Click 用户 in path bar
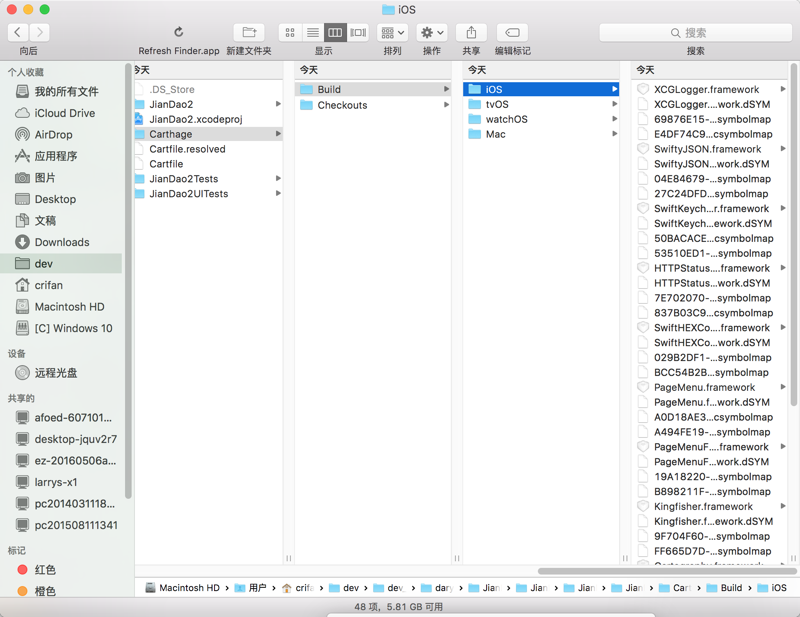Viewport: 800px width, 617px height. [x=251, y=588]
